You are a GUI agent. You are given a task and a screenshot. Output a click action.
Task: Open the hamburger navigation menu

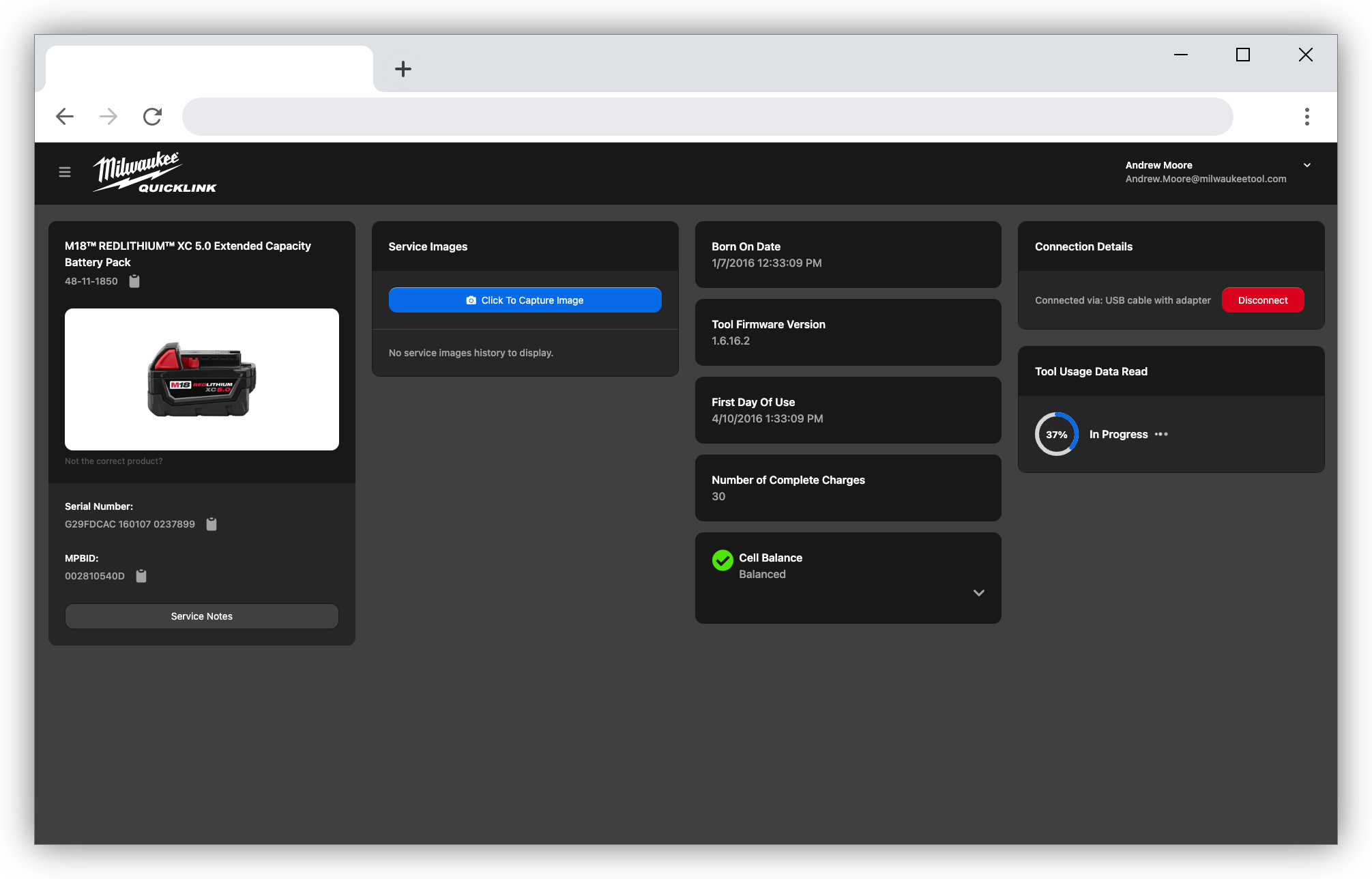pyautogui.click(x=65, y=172)
